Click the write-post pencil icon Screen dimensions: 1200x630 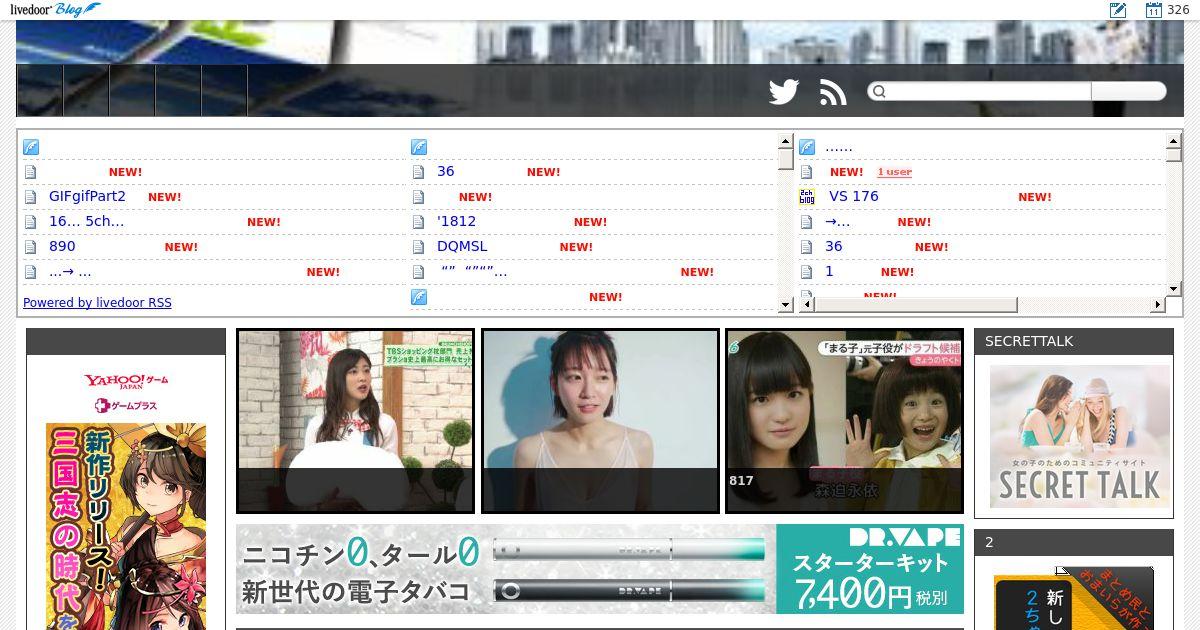click(1118, 10)
